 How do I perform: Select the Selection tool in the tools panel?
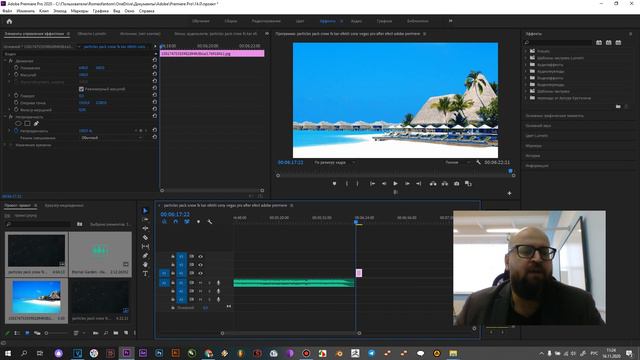145,211
